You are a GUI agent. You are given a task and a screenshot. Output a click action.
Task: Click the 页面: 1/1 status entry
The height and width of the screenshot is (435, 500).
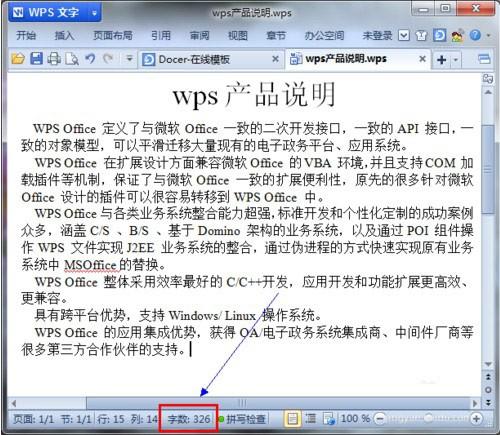[34, 419]
